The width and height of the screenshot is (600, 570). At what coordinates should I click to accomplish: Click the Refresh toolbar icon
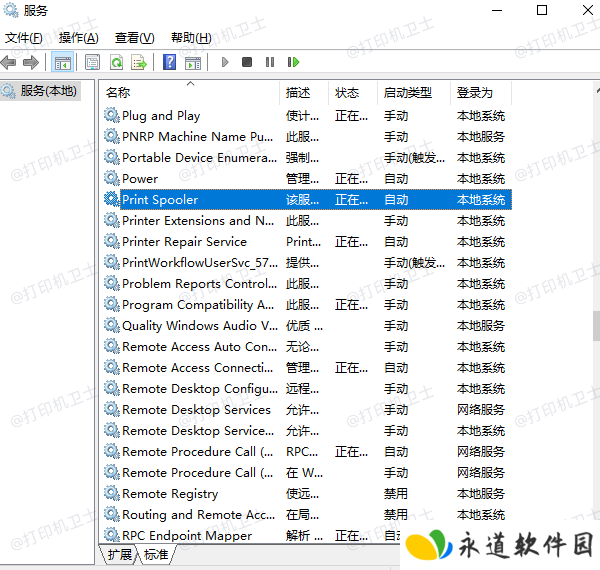(x=116, y=62)
